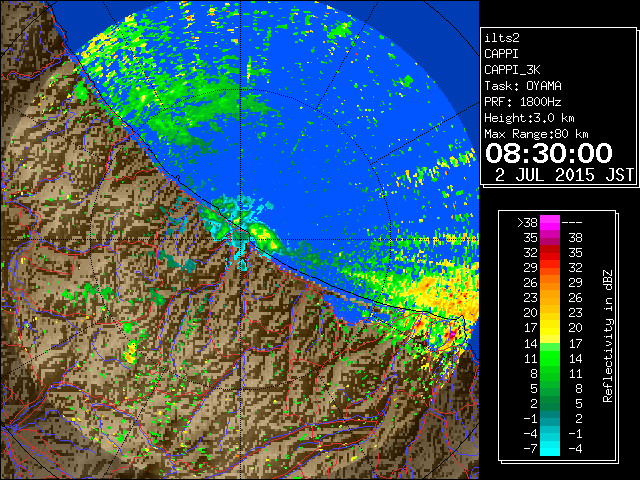
Task: Click the '-7' legend label
Action: 530,449
